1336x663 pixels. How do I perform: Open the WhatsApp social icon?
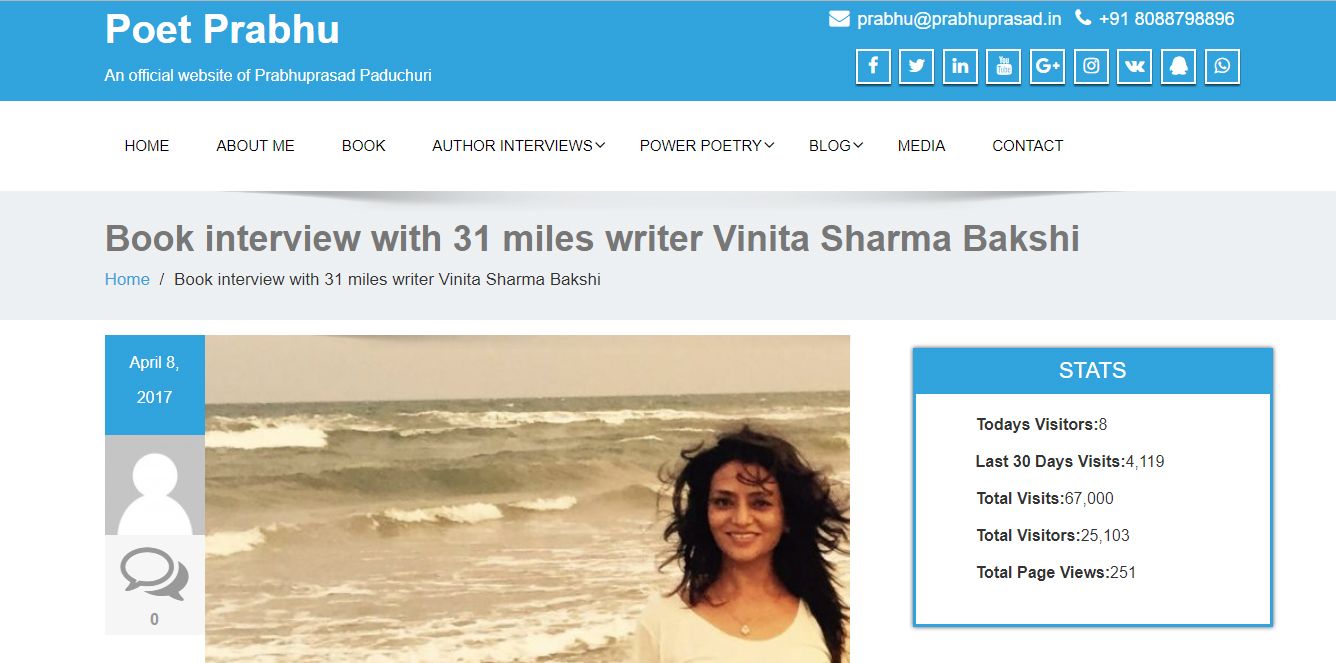pyautogui.click(x=1223, y=67)
